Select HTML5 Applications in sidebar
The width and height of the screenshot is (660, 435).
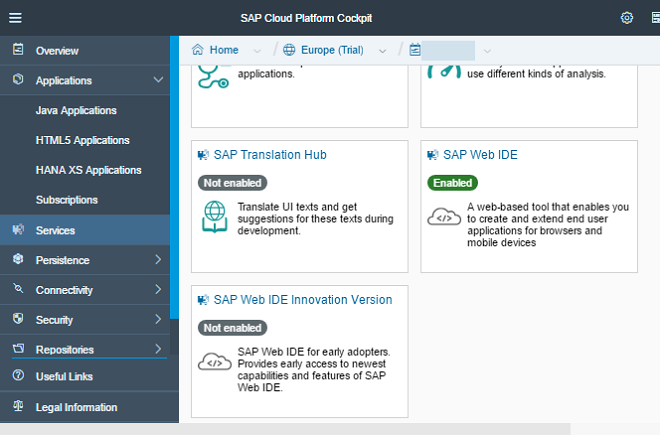pyautogui.click(x=82, y=140)
